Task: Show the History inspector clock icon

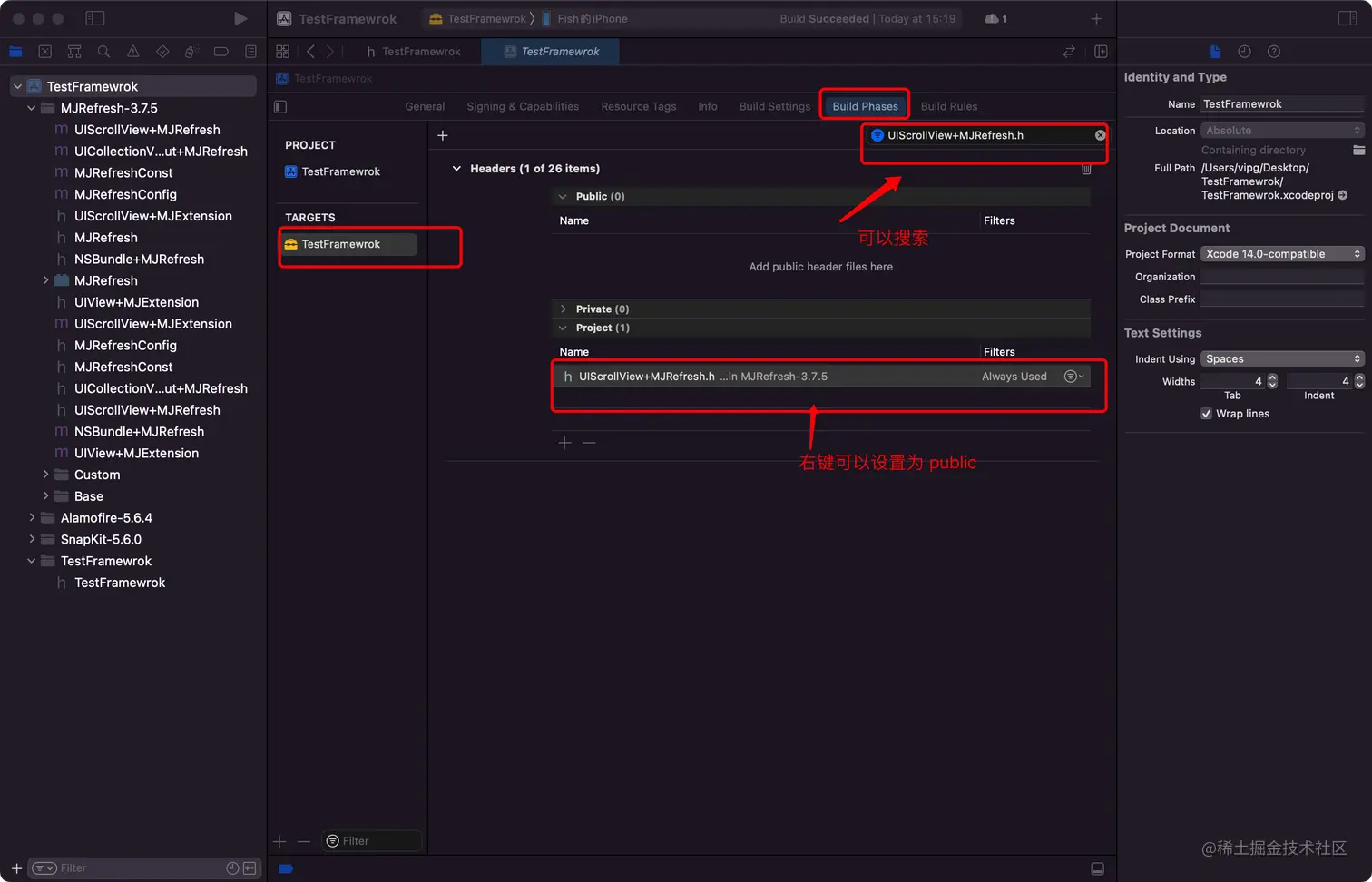Action: tap(1244, 52)
